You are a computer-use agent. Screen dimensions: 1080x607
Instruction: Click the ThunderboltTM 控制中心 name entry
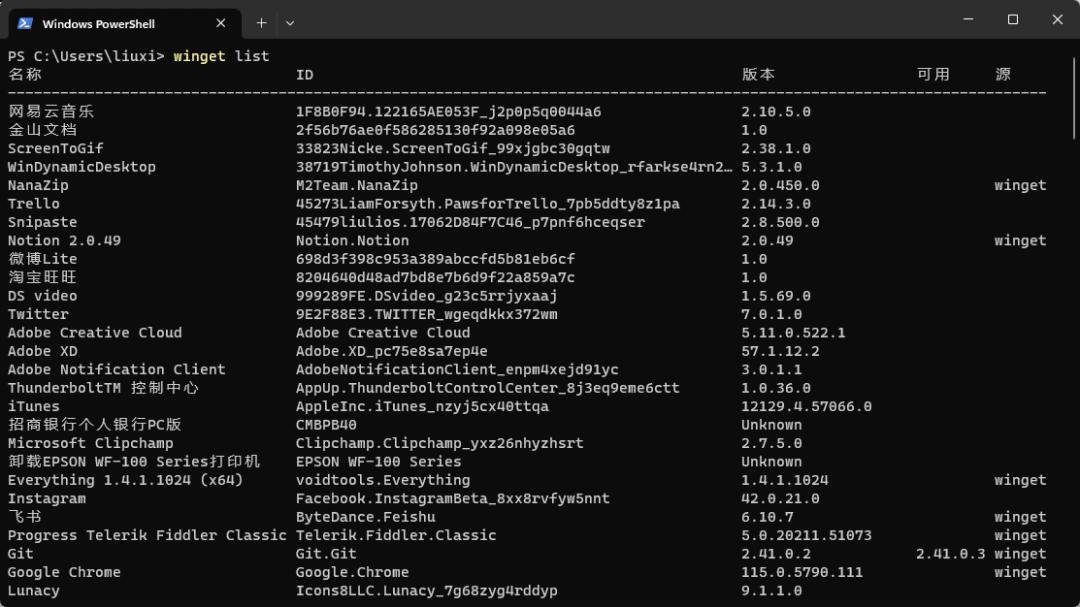pyautogui.click(x=103, y=388)
